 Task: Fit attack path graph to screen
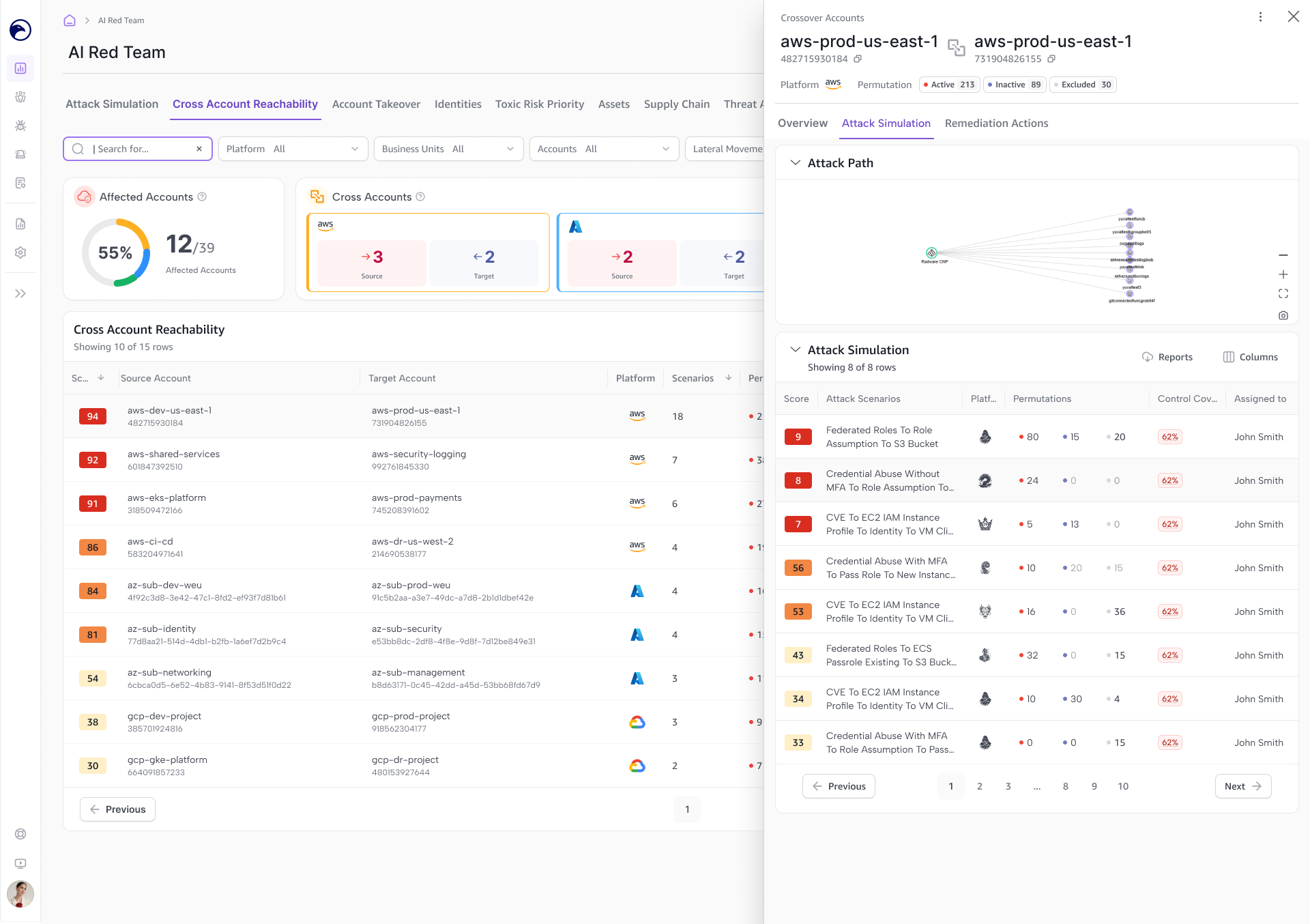pos(1283,293)
